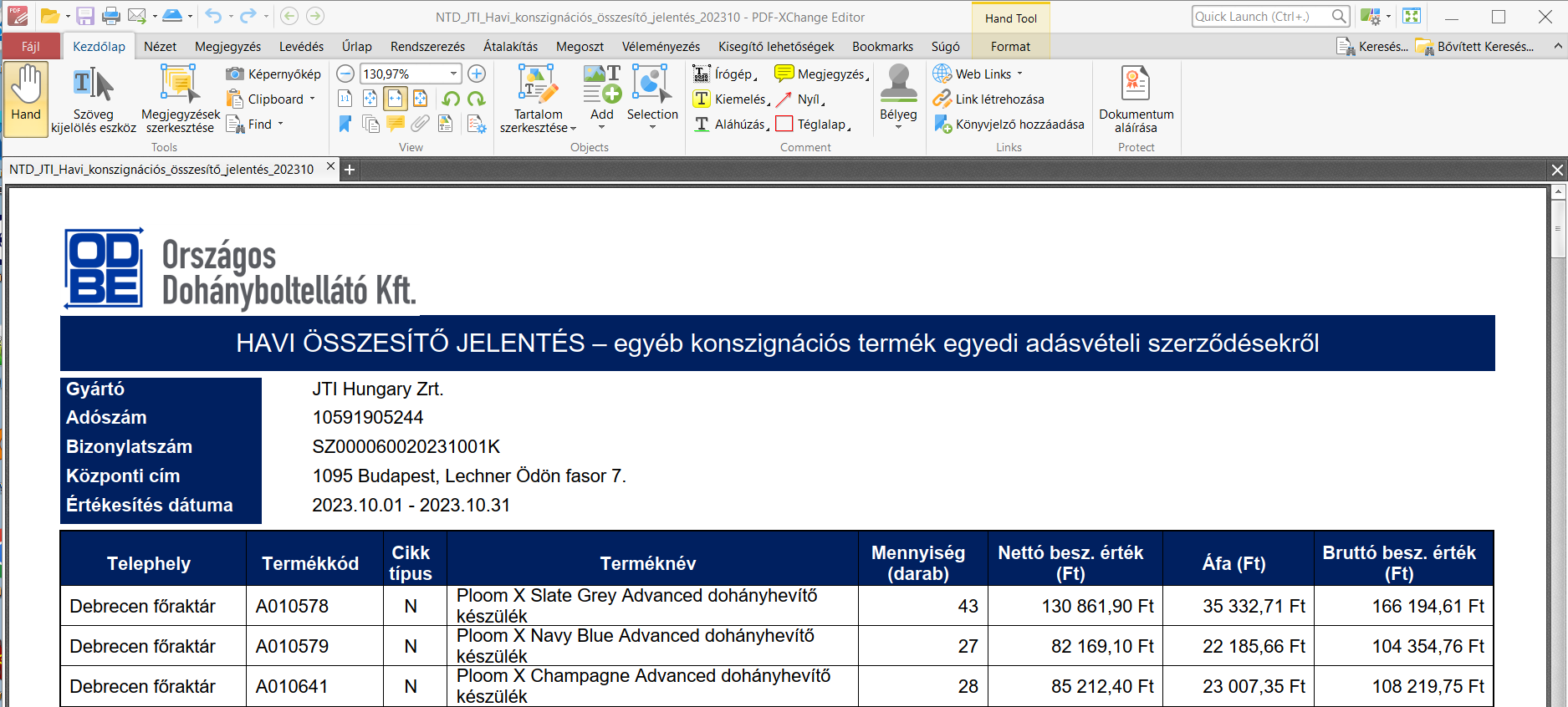Switch to the Űrlap tab

point(357,47)
